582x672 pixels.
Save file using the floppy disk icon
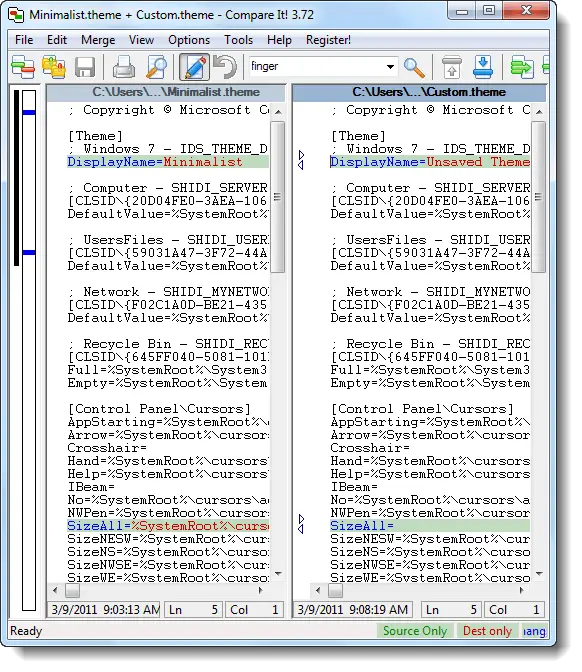pos(85,67)
